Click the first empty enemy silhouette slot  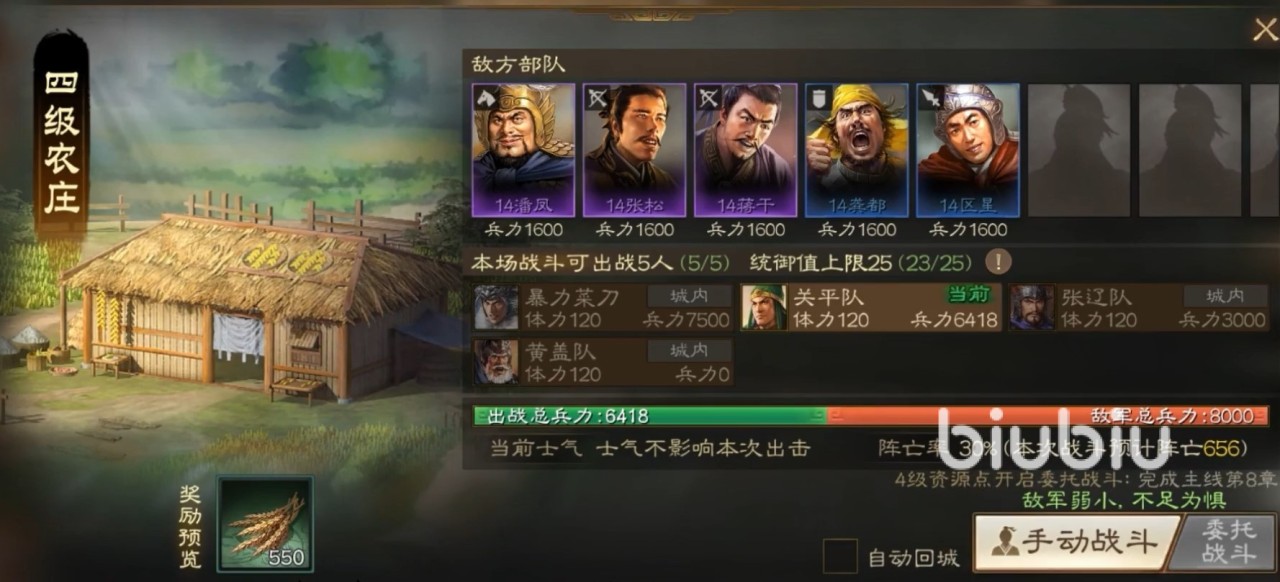1079,150
